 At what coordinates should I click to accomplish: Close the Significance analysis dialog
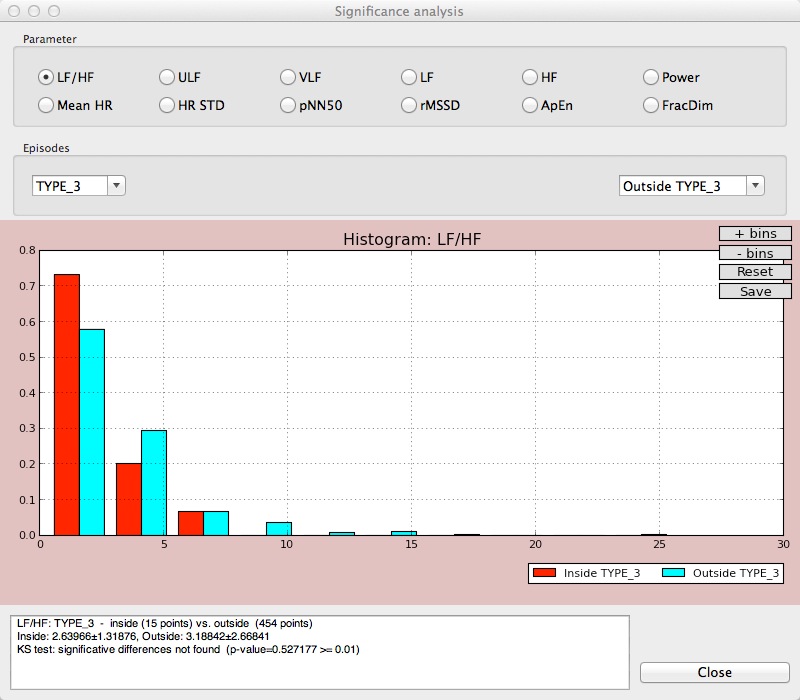tap(715, 672)
